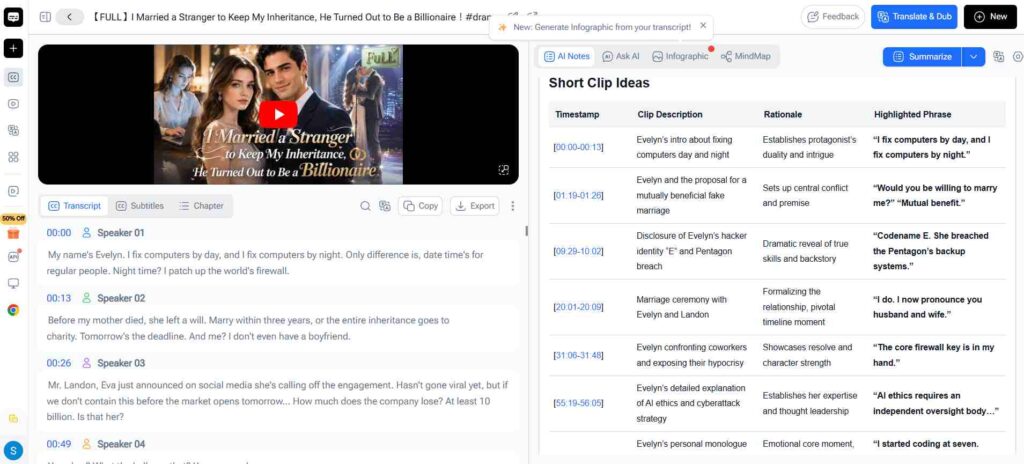Click the Speaker 02 label
The width and height of the screenshot is (1024, 464).
(x=121, y=298)
